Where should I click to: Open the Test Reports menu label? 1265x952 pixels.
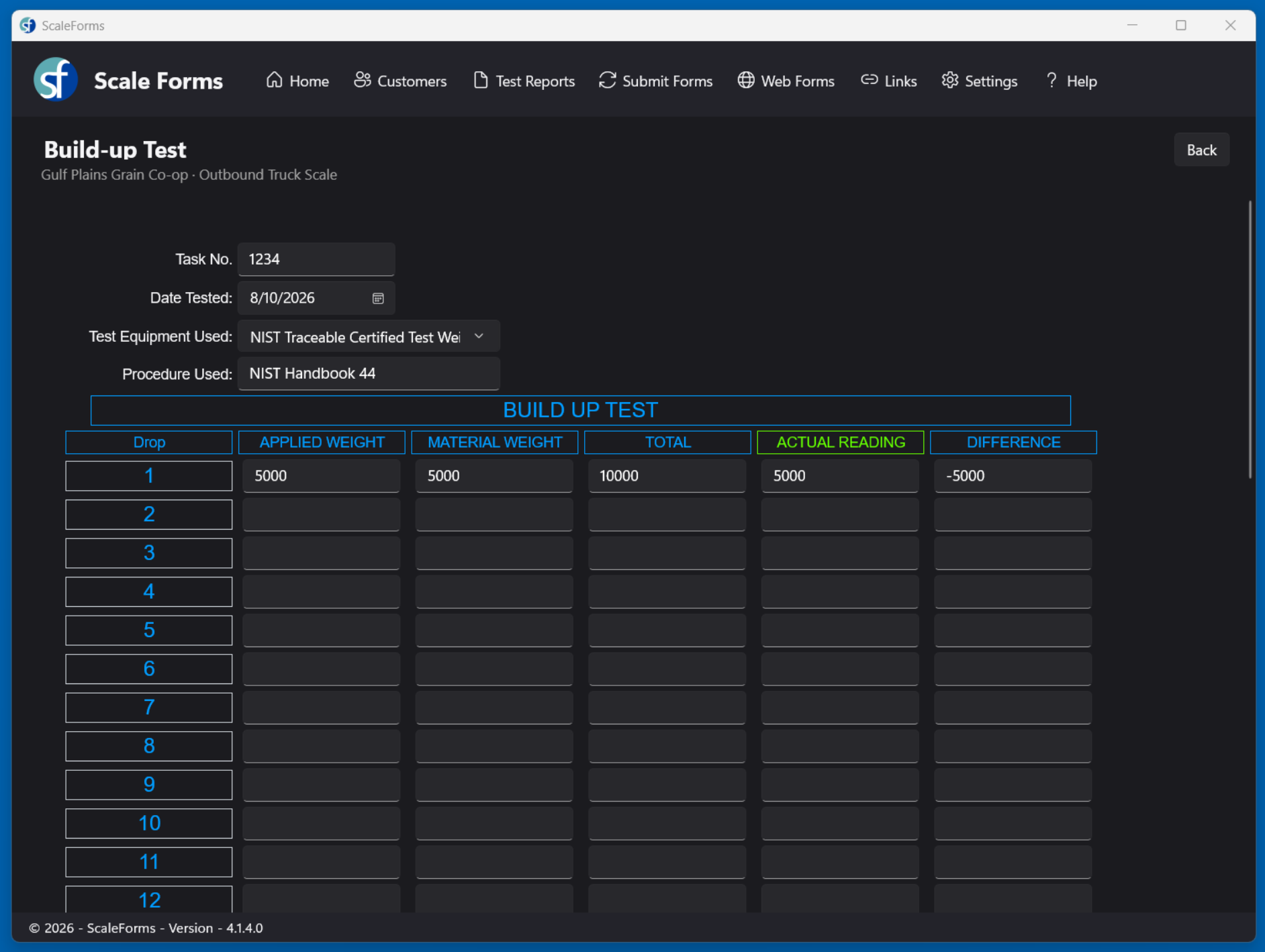pyautogui.click(x=535, y=81)
